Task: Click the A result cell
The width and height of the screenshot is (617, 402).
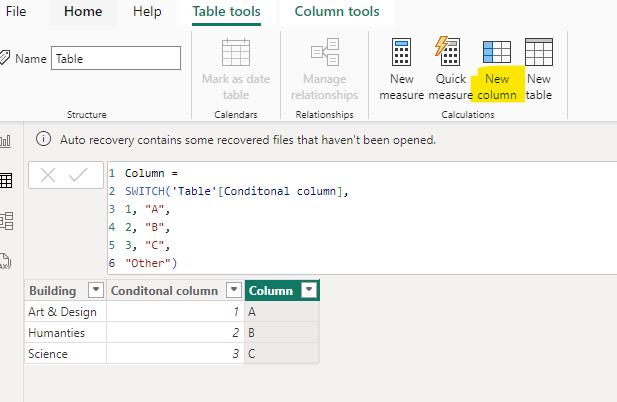Action: click(x=282, y=312)
